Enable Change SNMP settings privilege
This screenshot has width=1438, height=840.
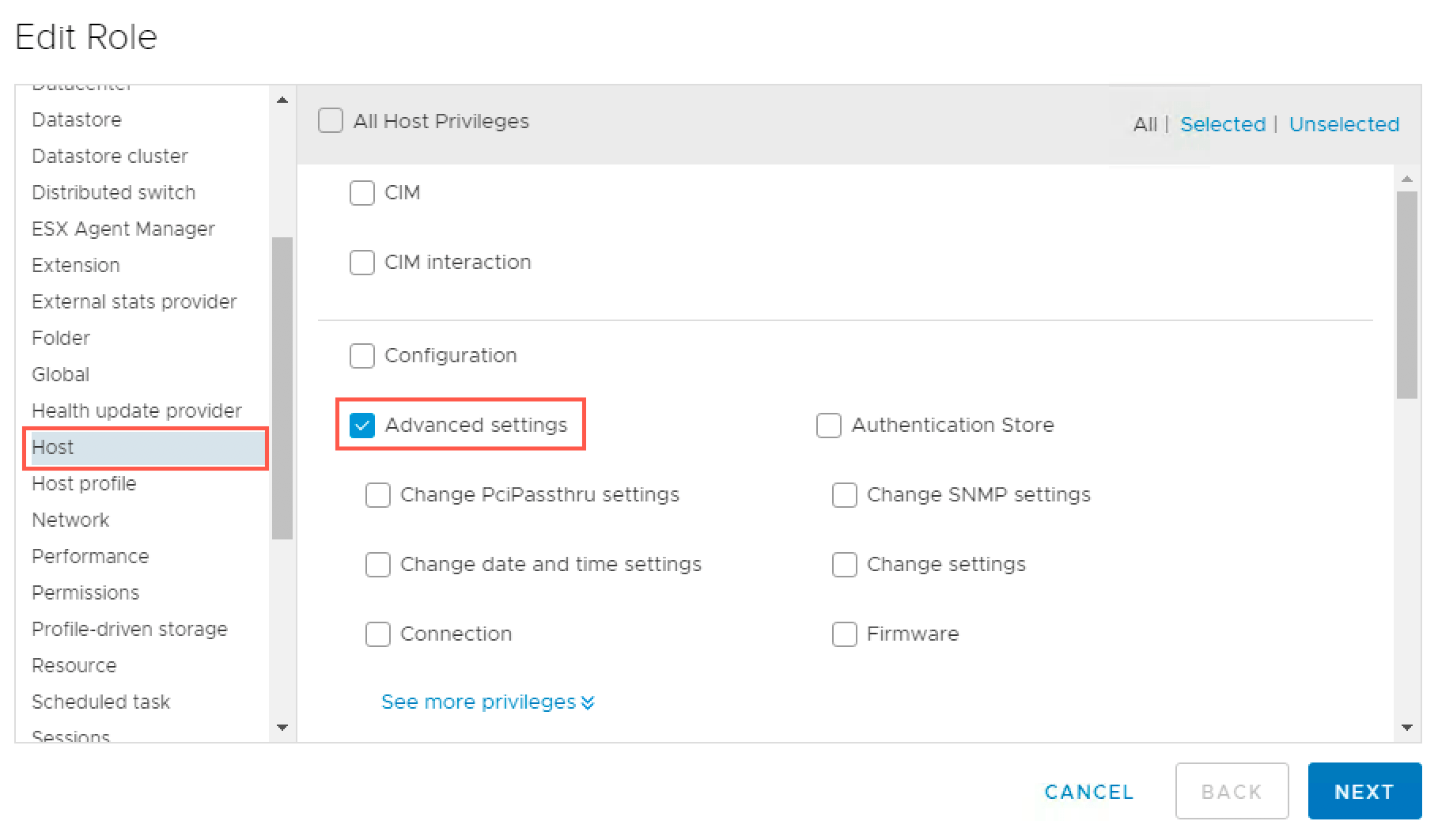point(844,494)
